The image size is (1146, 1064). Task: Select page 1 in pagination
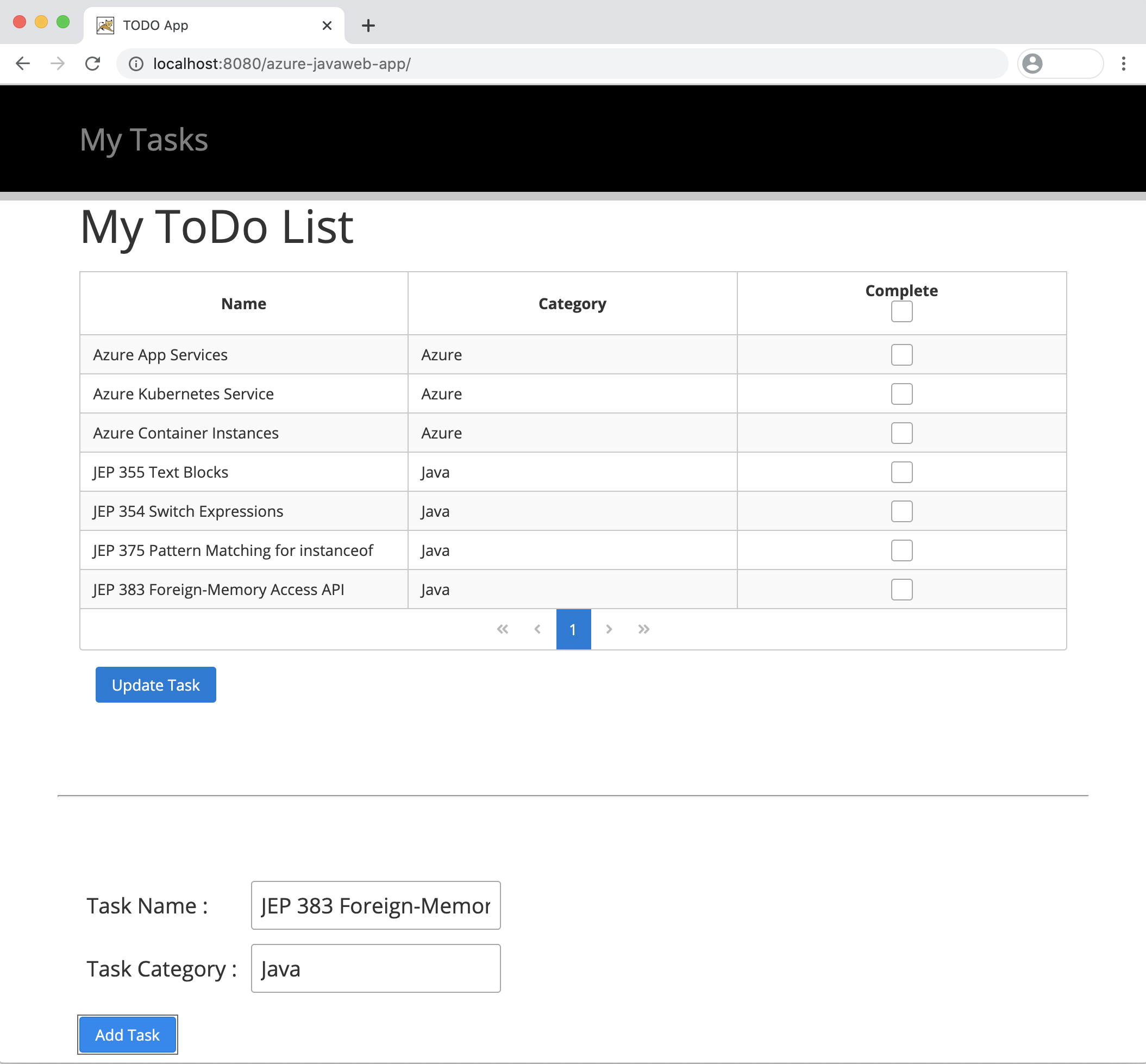point(573,629)
